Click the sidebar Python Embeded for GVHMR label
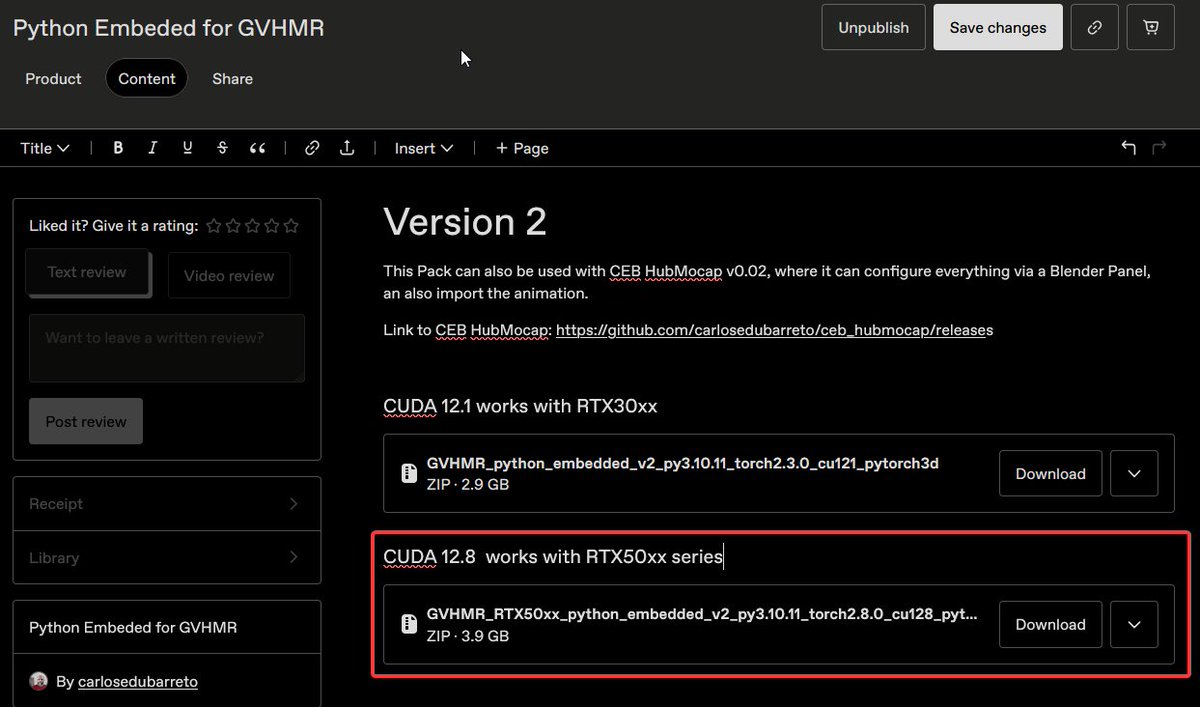The height and width of the screenshot is (707, 1200). [x=133, y=628]
